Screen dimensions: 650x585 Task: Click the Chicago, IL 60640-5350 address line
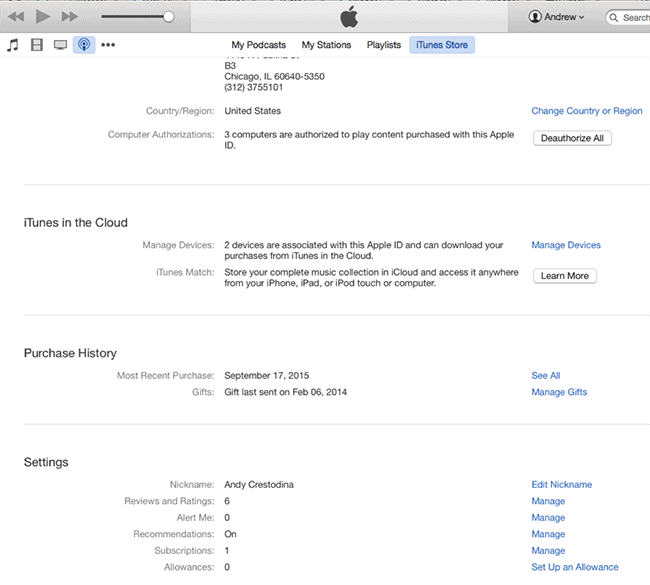click(274, 76)
